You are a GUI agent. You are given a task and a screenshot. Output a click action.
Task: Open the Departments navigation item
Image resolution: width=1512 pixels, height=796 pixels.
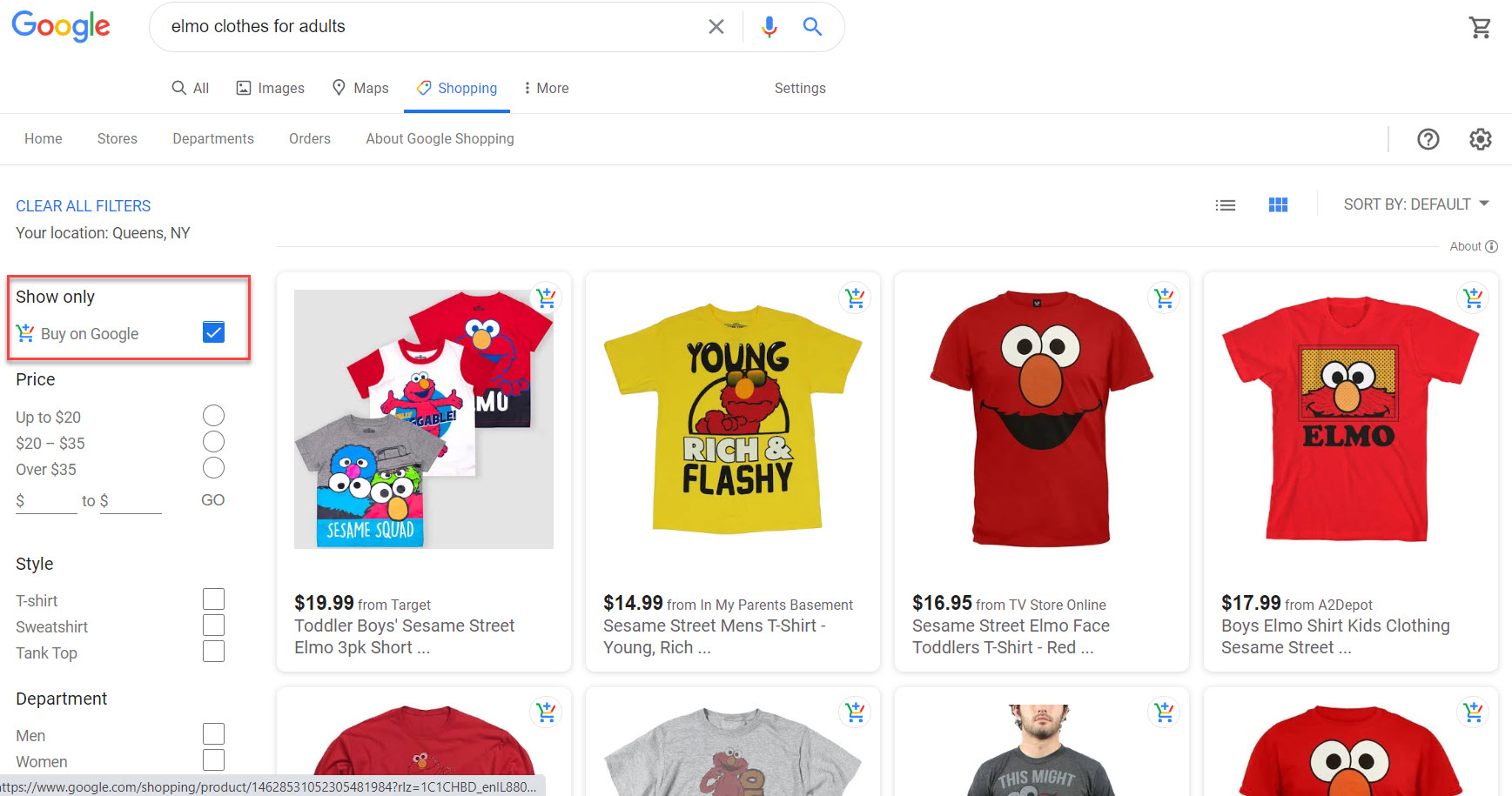[x=213, y=139]
